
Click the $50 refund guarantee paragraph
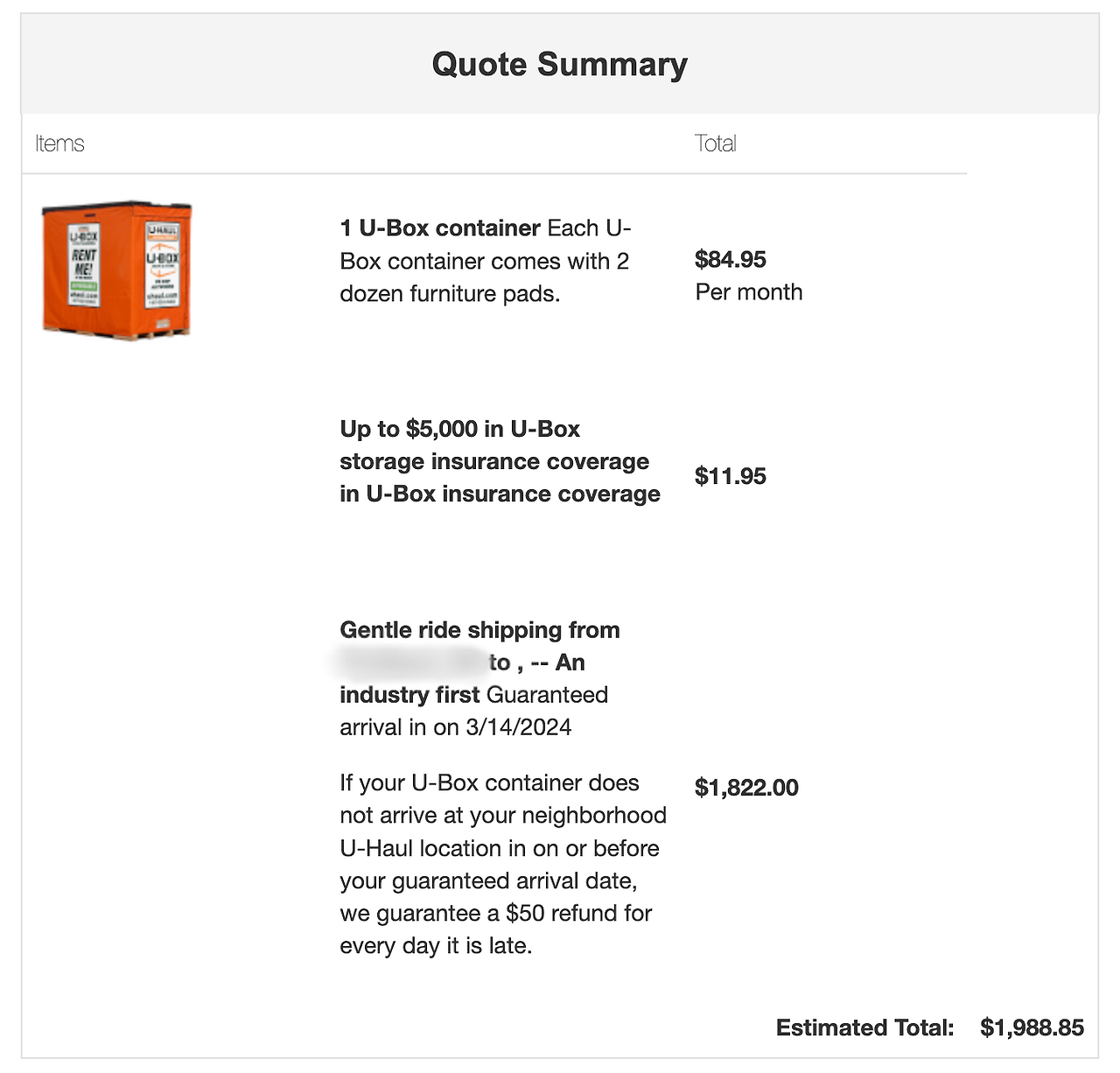point(495,914)
